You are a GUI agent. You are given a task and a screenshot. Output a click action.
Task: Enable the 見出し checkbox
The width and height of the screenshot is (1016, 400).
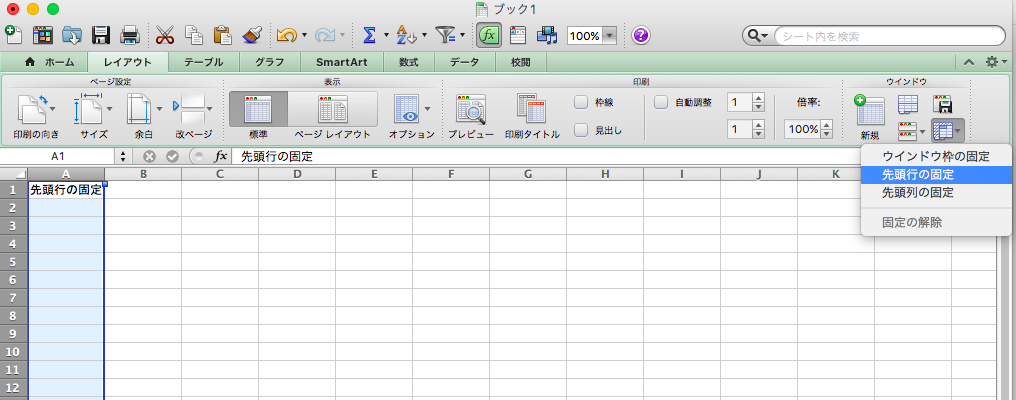581,130
